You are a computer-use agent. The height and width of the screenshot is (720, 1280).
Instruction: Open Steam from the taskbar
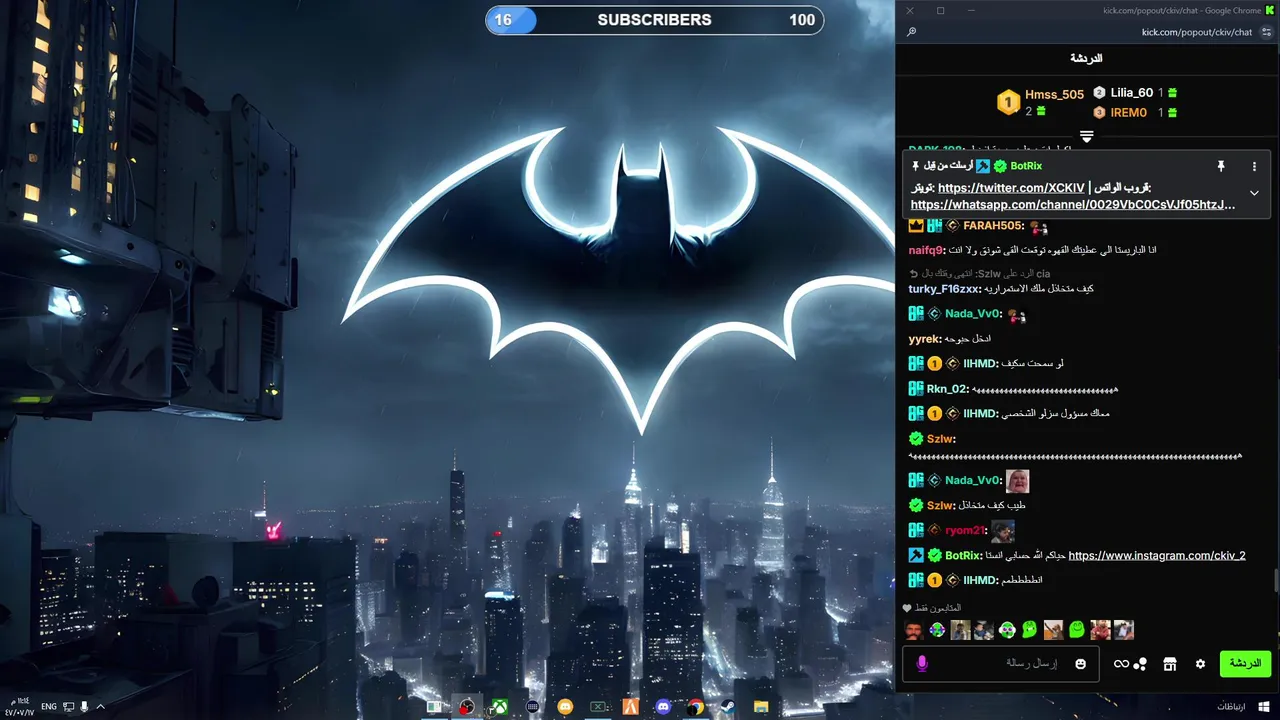[728, 707]
